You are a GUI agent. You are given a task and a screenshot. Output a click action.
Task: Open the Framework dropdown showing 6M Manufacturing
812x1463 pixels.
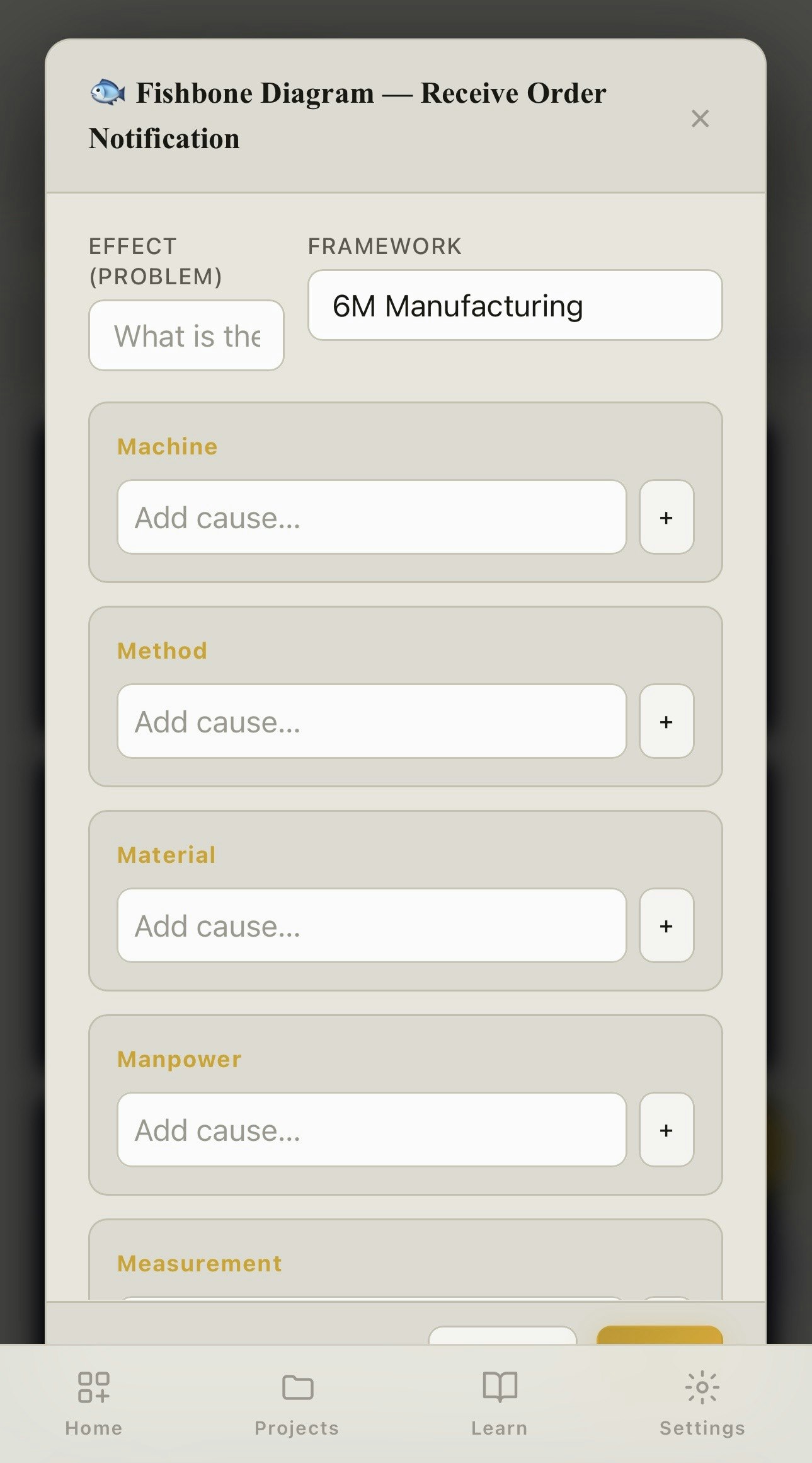click(515, 306)
